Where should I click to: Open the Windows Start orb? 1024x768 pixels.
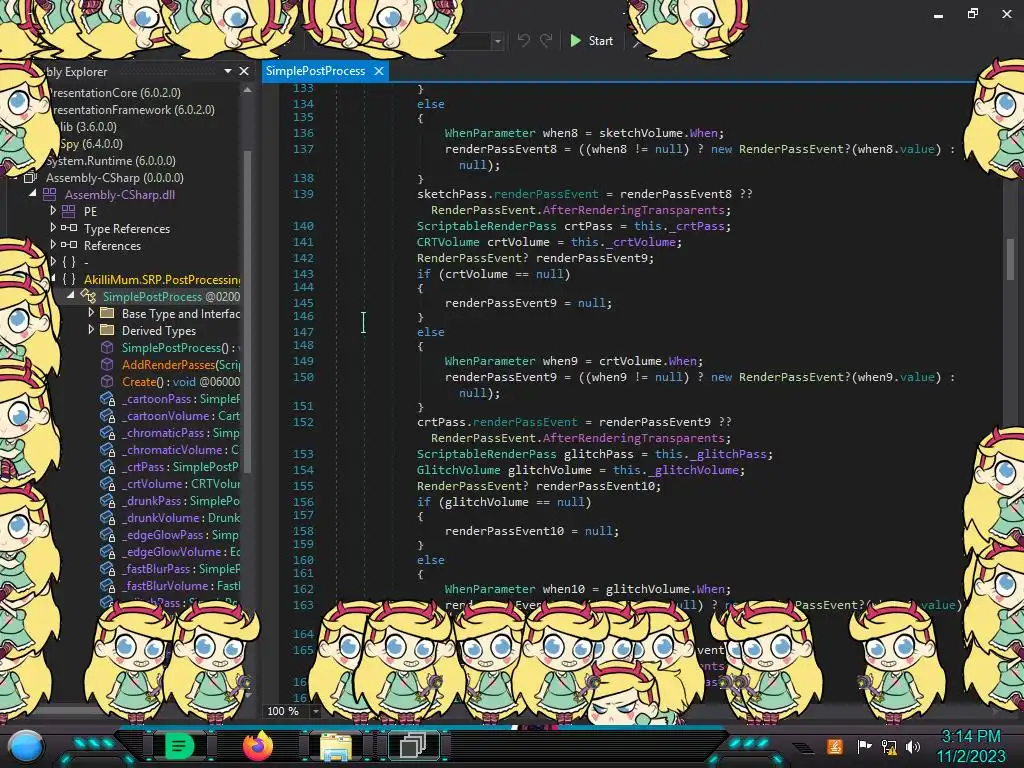tap(26, 747)
